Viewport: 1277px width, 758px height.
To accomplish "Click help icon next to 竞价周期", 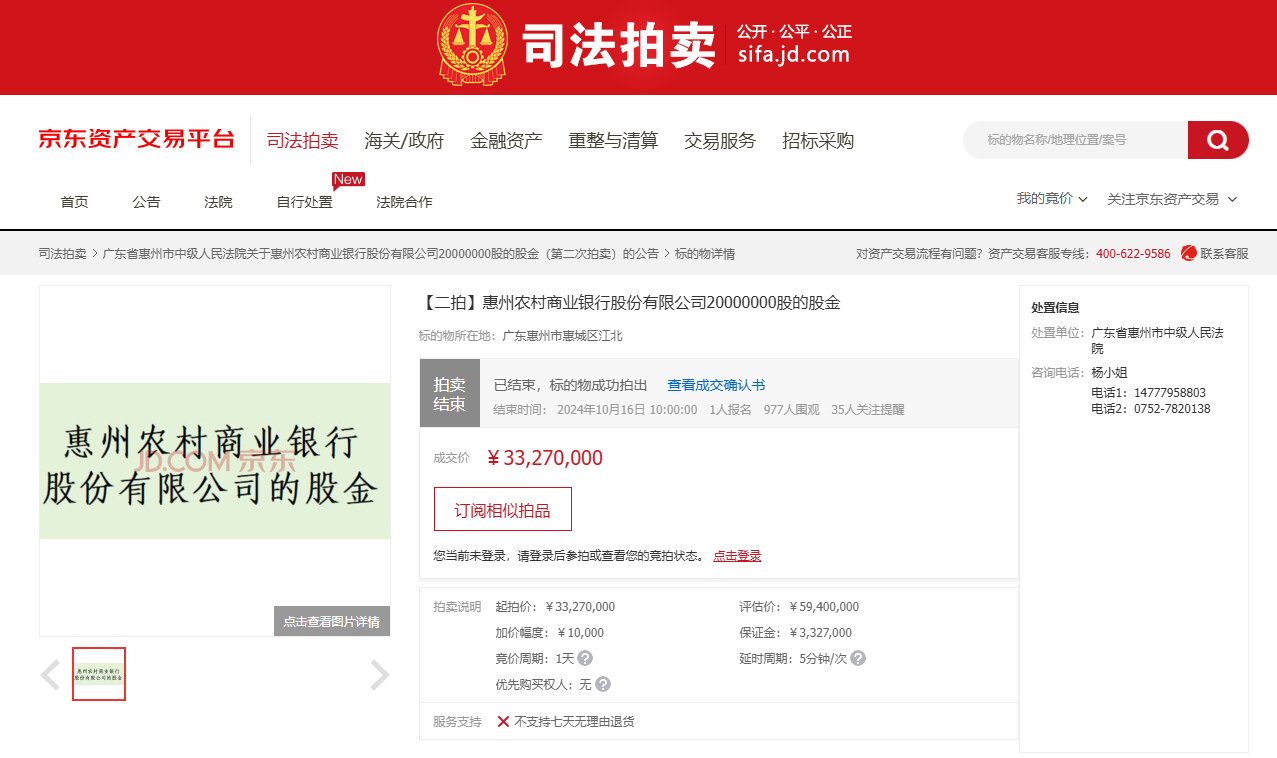I will (x=585, y=658).
